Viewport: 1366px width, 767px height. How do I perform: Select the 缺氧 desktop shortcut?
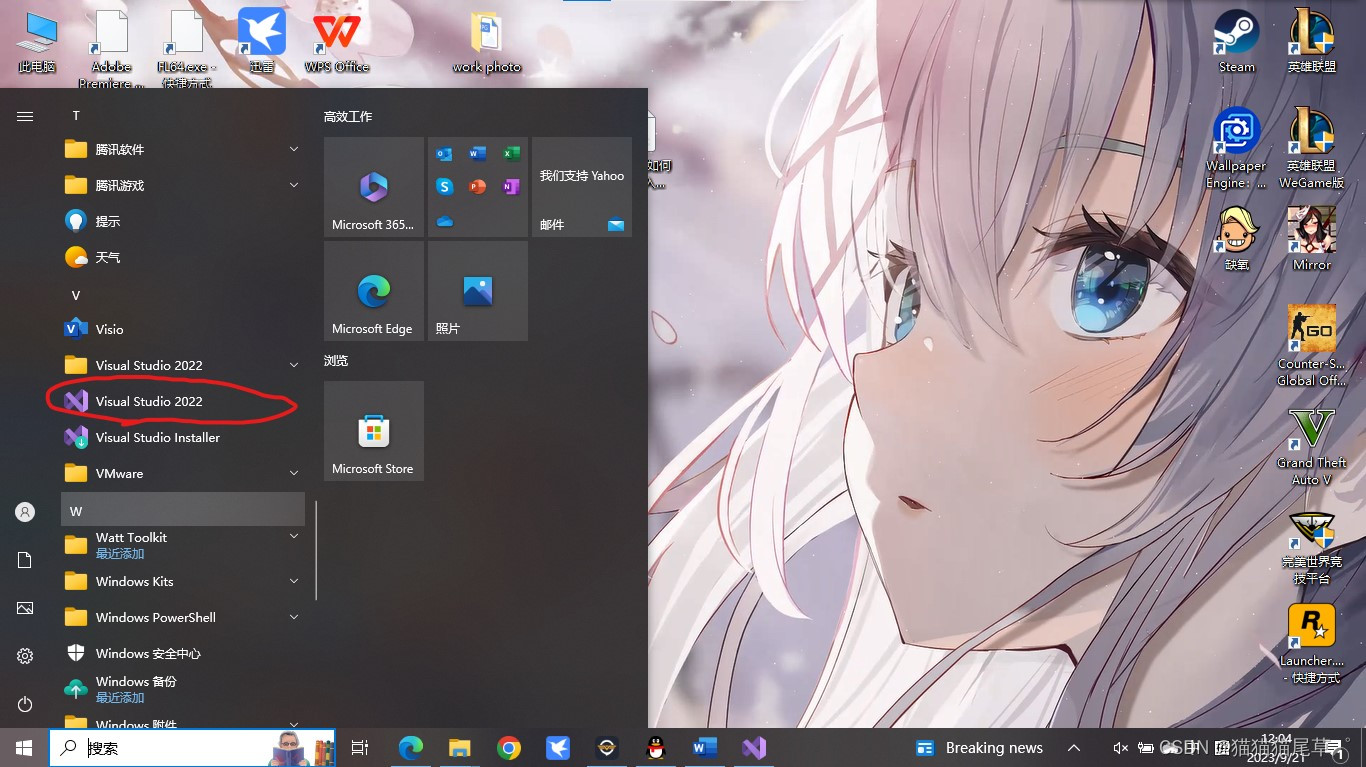point(1237,240)
